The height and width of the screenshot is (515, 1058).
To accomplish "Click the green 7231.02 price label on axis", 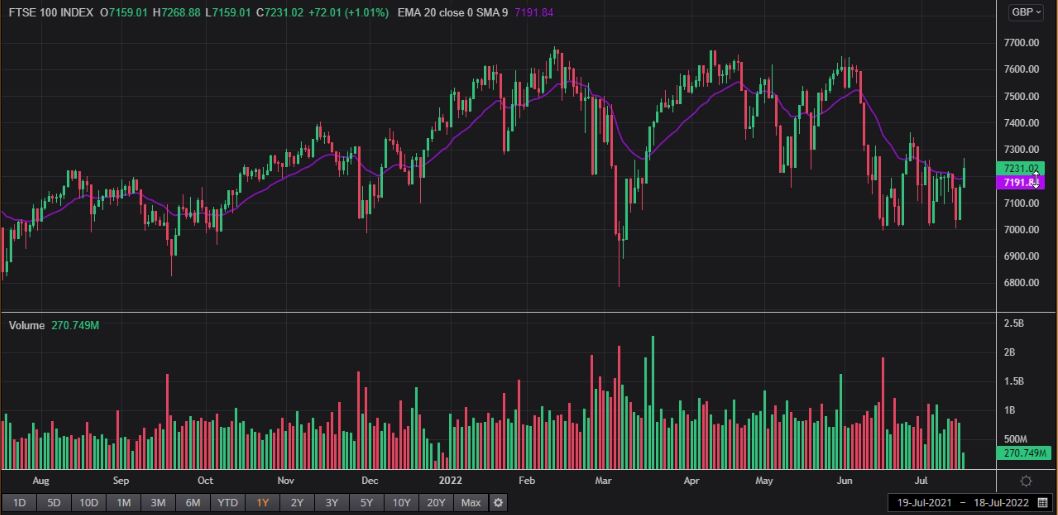I will click(1020, 169).
